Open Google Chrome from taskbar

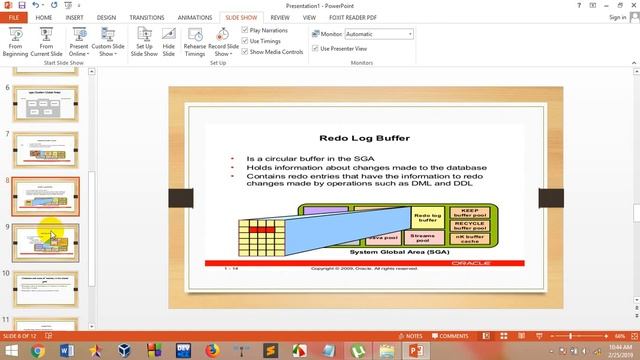[x=38, y=351]
